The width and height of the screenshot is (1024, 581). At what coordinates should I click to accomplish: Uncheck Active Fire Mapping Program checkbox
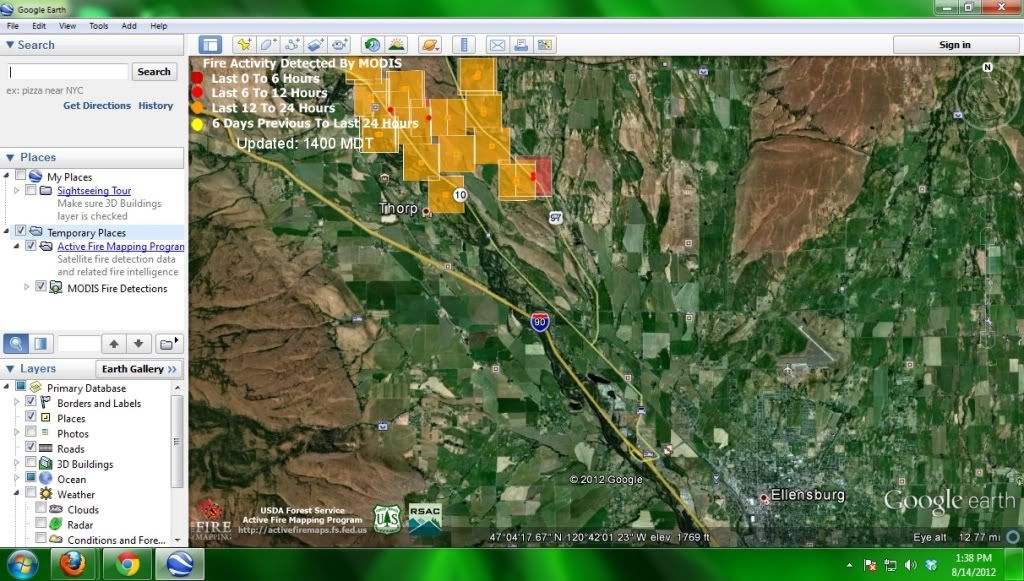(31, 246)
